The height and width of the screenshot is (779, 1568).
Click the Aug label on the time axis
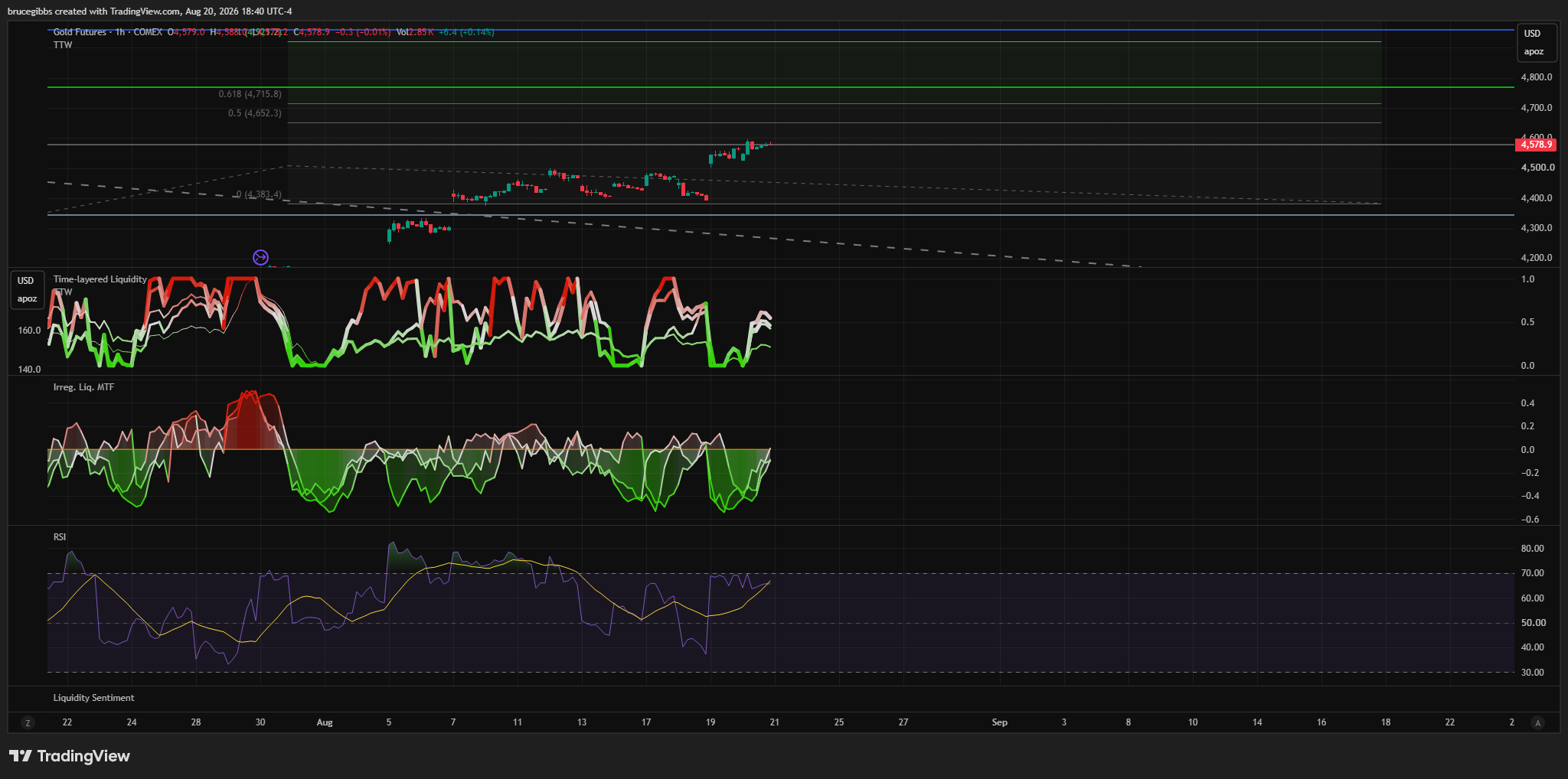pyautogui.click(x=325, y=722)
